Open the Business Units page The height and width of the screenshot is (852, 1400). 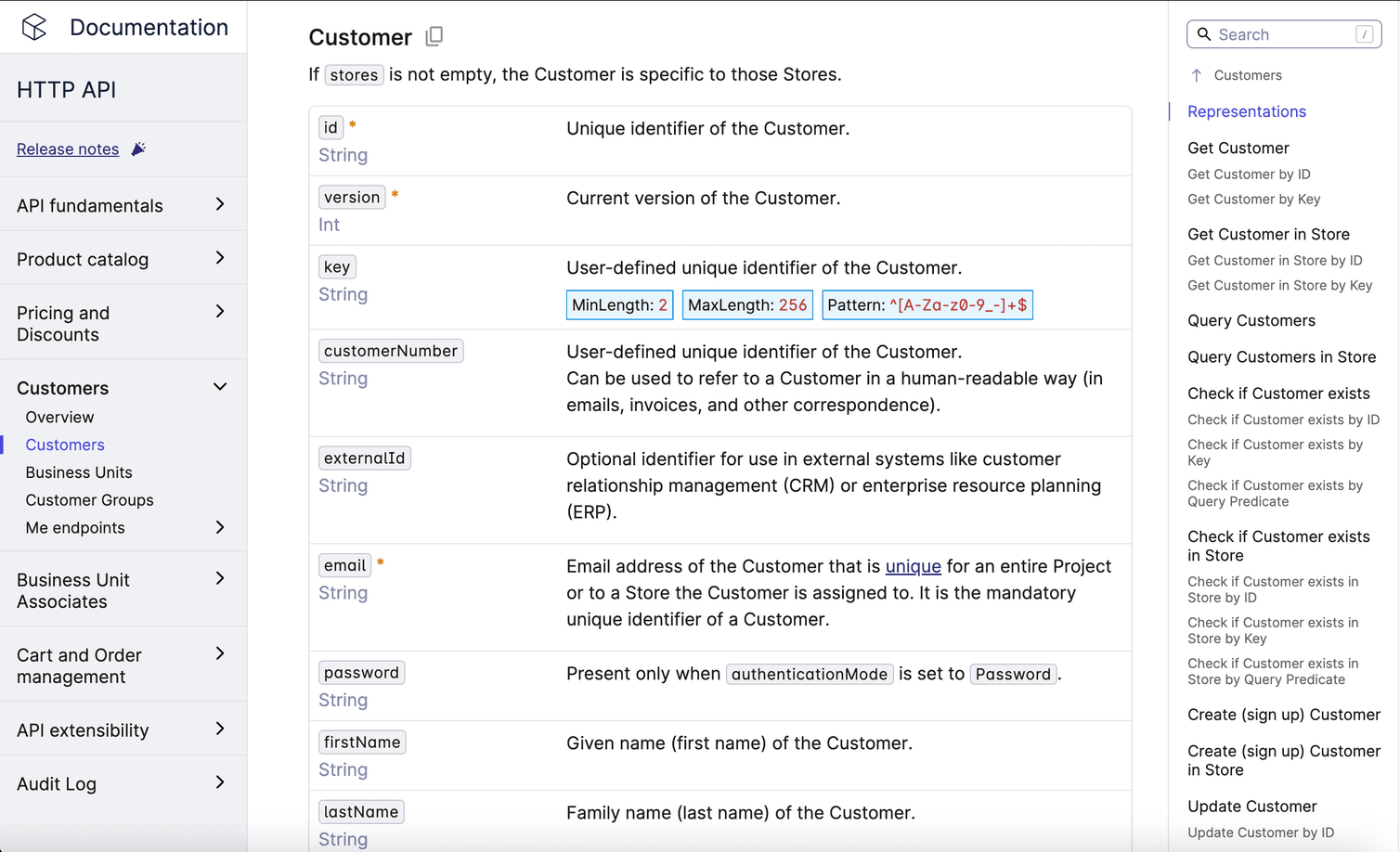tap(79, 472)
